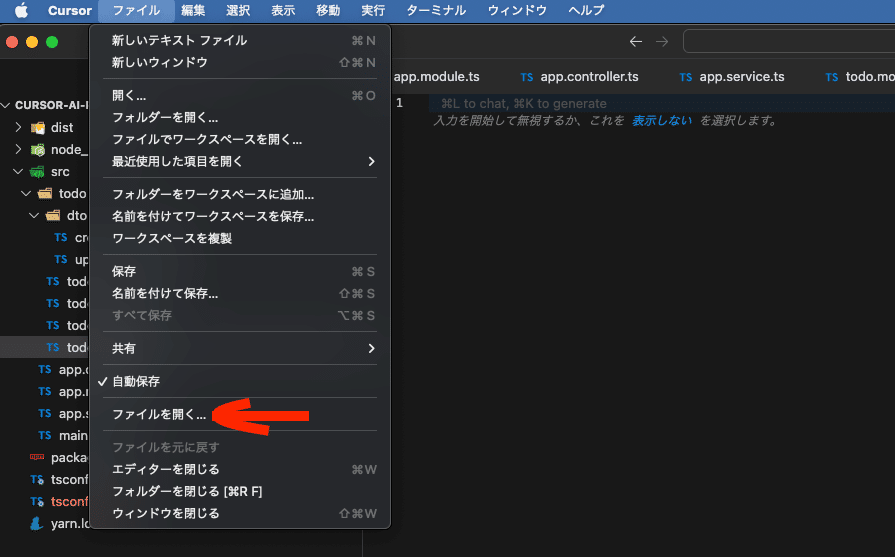Choose 名前を付けてワークスペースを保存...
This screenshot has height=557, width=895.
(x=240, y=216)
